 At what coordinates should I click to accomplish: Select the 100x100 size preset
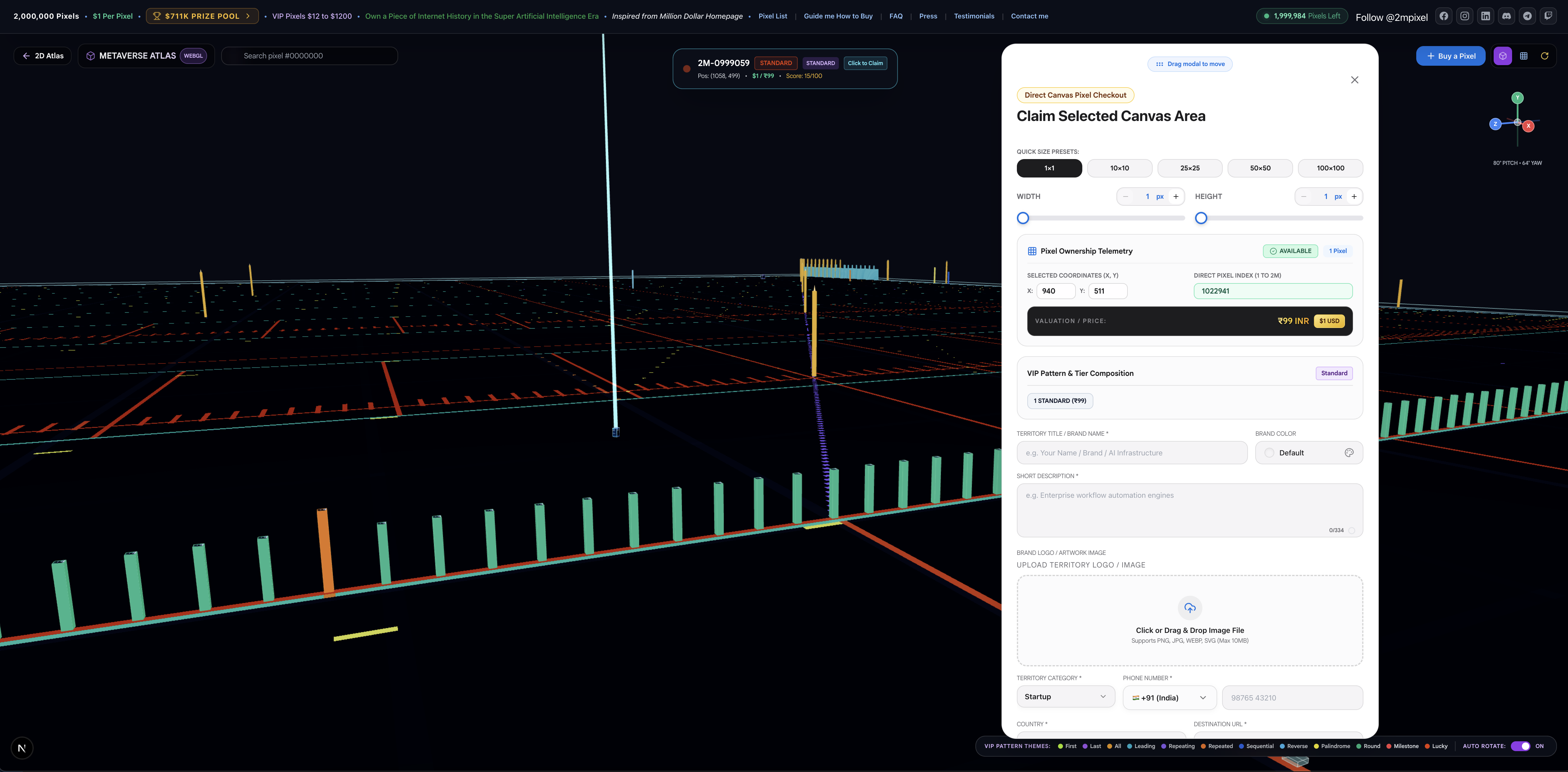coord(1331,169)
